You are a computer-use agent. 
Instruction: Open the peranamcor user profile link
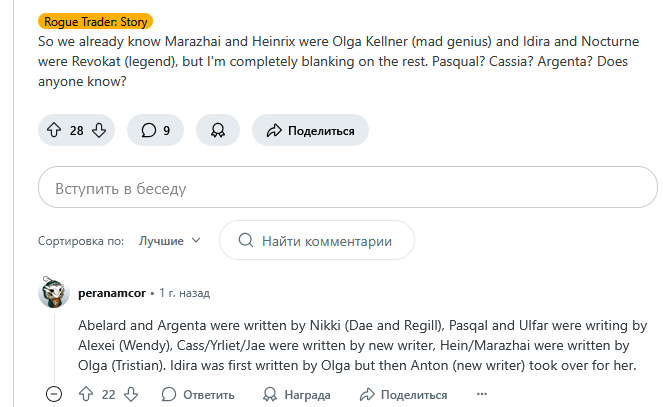pyautogui.click(x=111, y=293)
